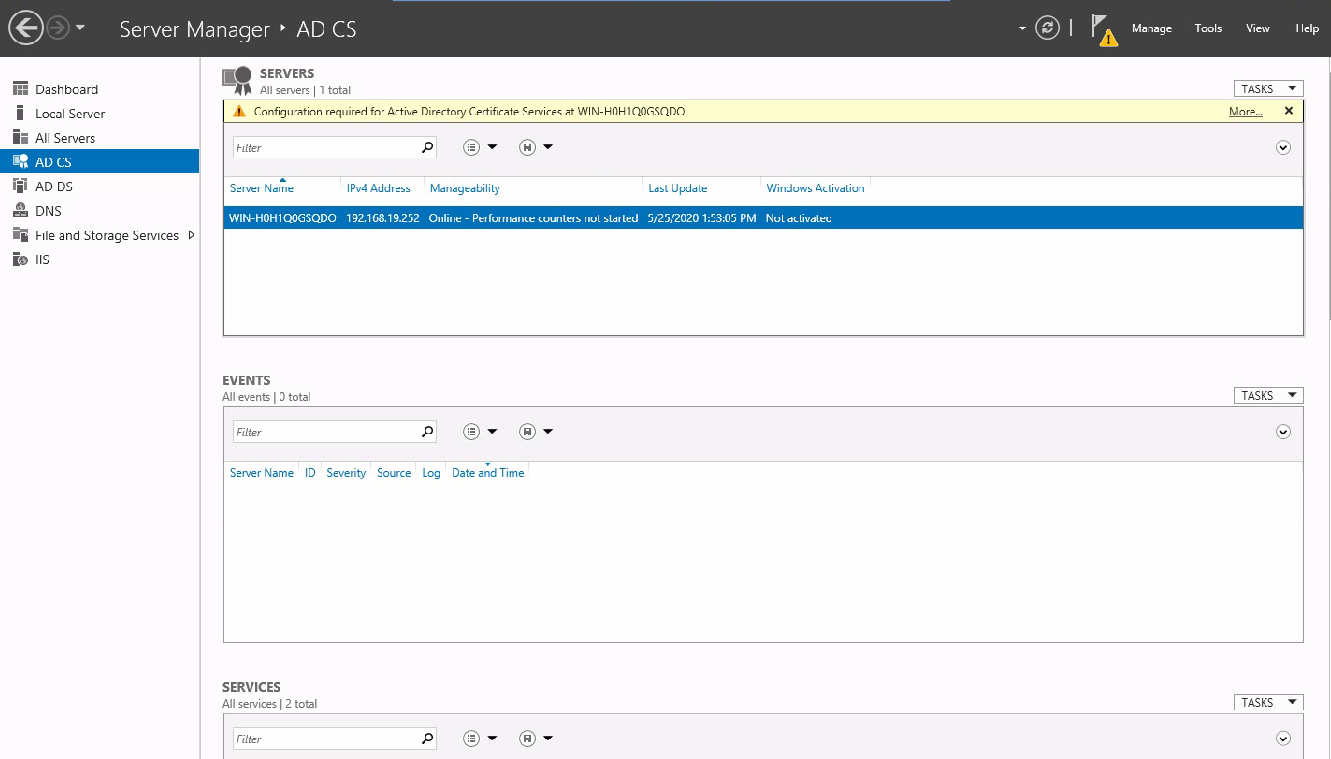Open notifications flag with warning

[1104, 30]
